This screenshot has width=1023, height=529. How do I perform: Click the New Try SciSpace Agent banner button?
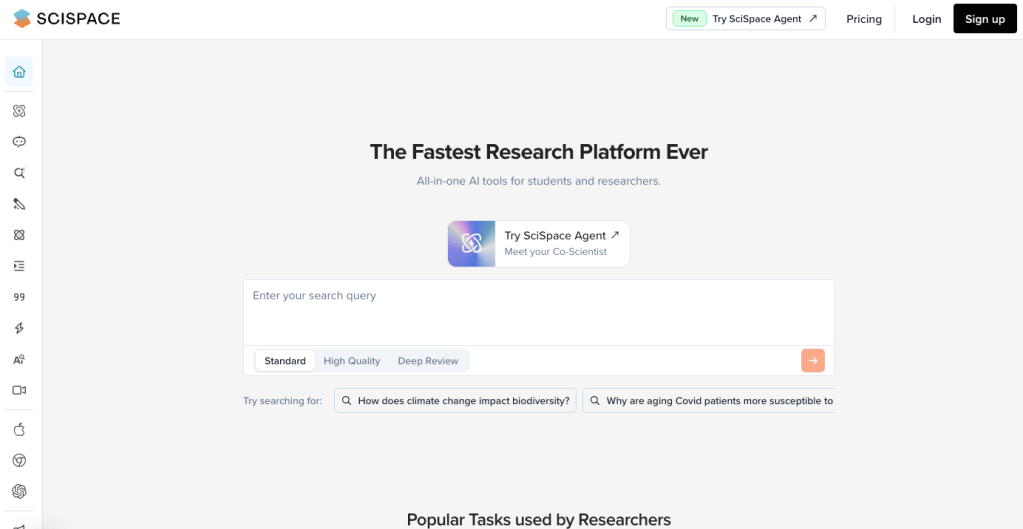point(746,19)
